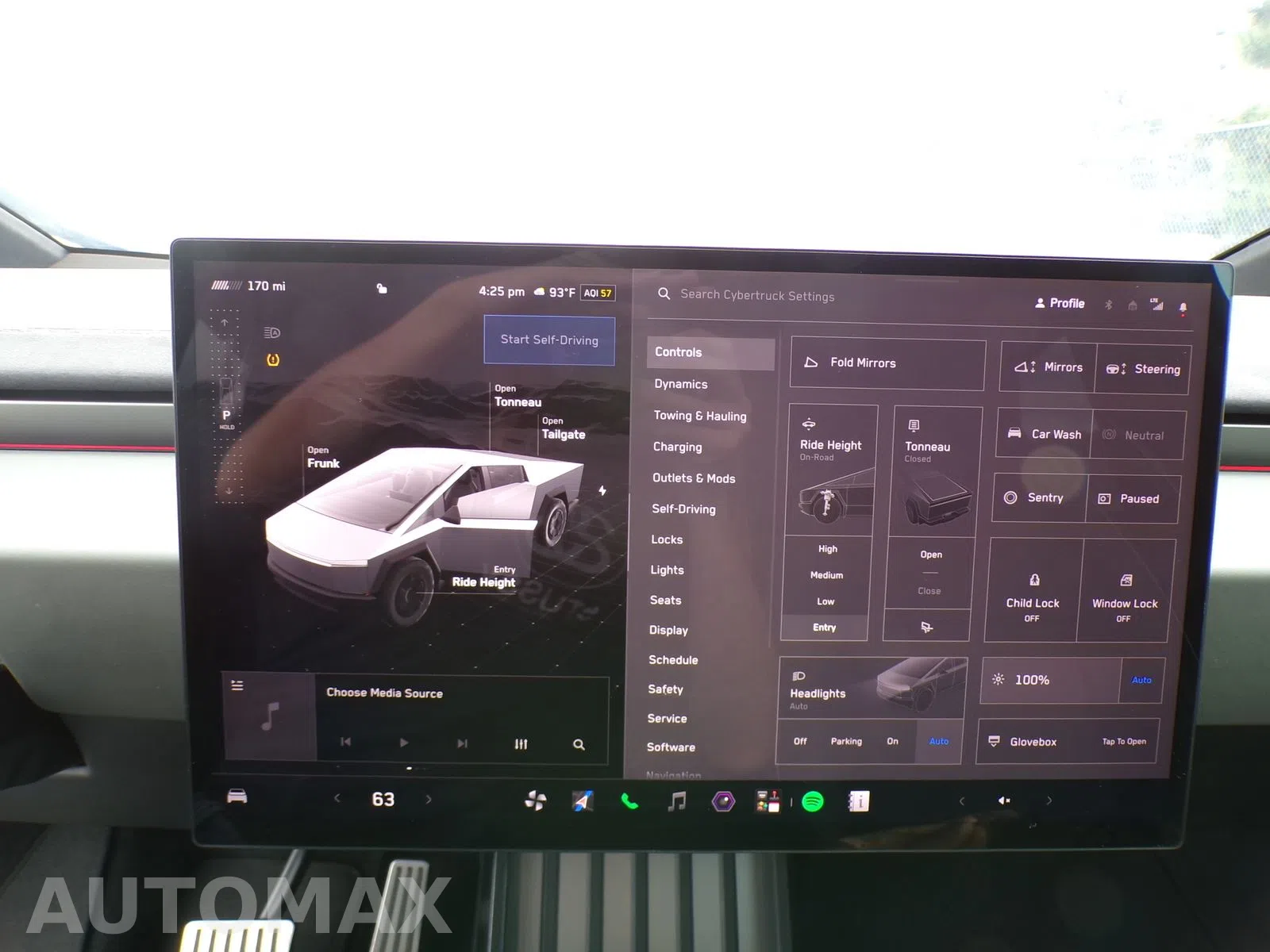The image size is (1270, 952).
Task: Tap the headlight indicator icon
Action: 271,332
